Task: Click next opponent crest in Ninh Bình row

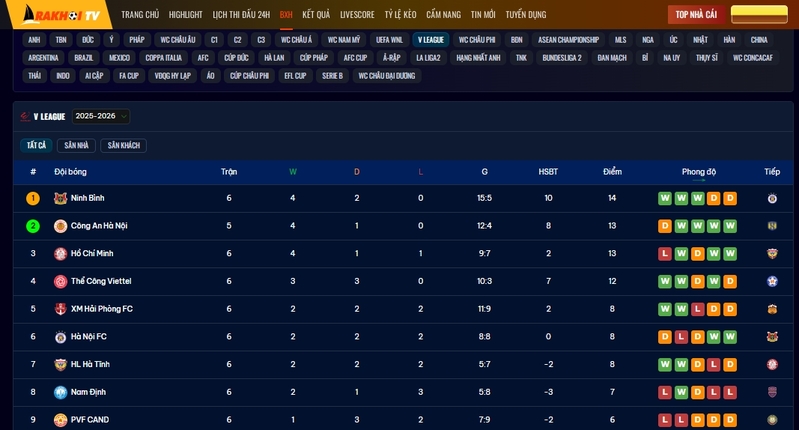Action: click(x=772, y=198)
